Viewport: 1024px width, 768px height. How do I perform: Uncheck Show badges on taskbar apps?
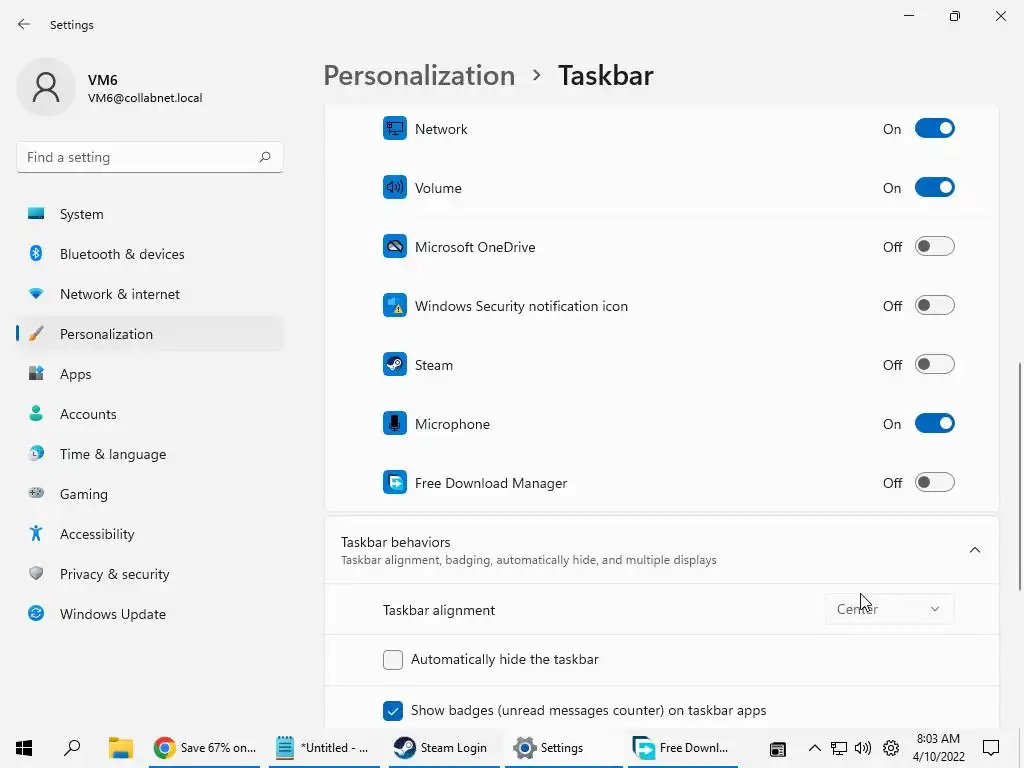click(x=392, y=711)
